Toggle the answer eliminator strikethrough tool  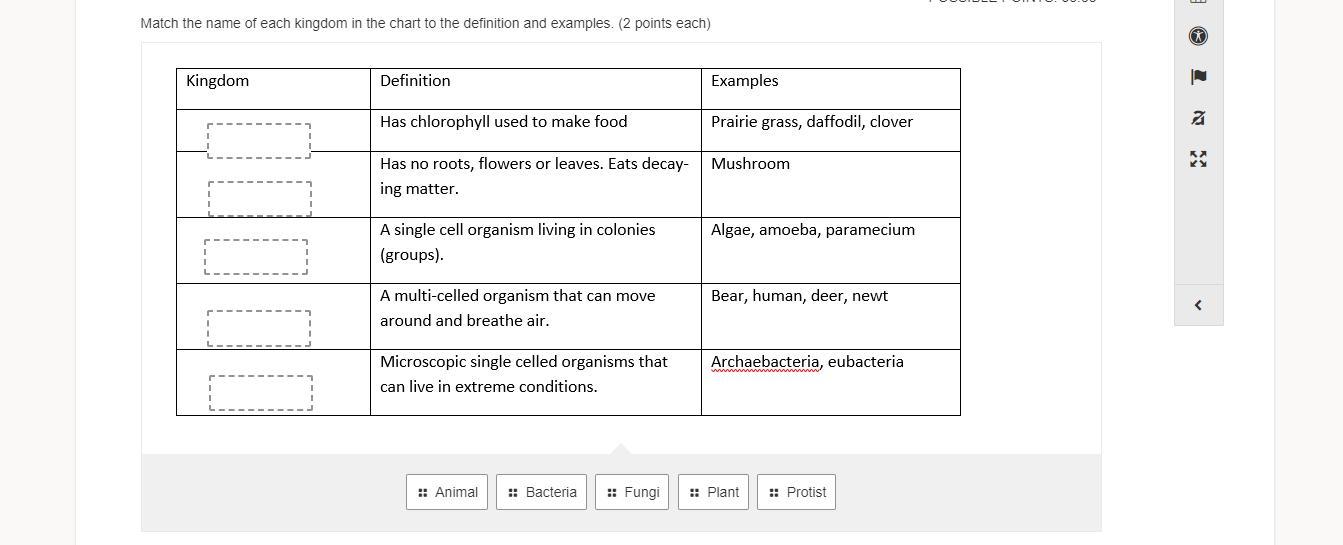click(1198, 118)
